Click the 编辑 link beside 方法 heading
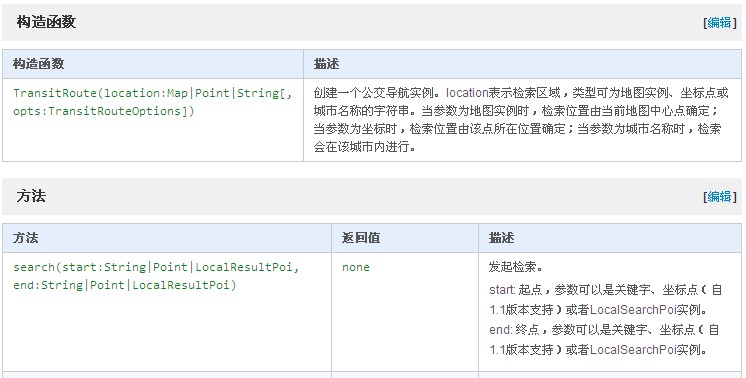Screen dimensions: 746x378 [719, 196]
